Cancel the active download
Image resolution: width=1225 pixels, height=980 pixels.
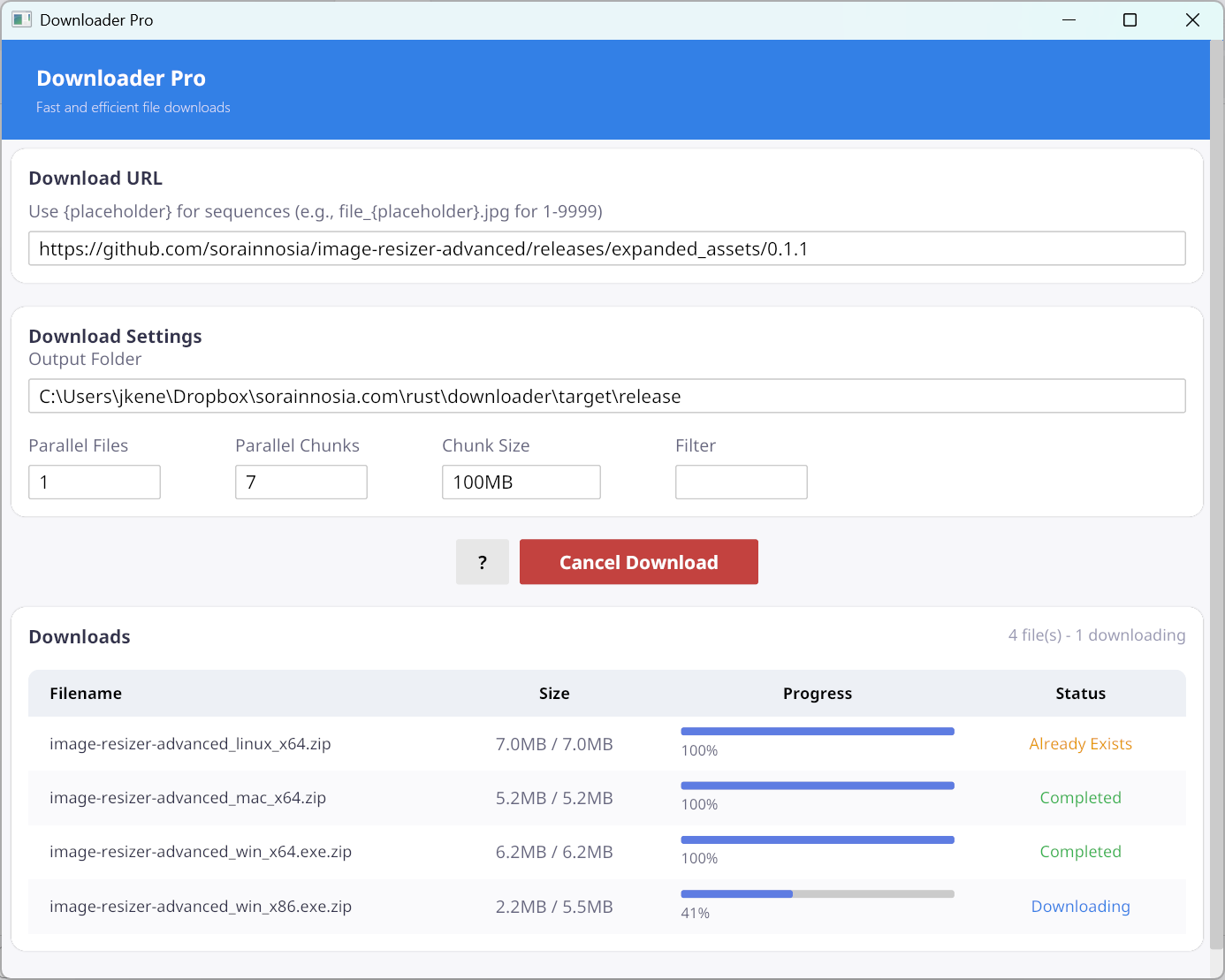[638, 561]
